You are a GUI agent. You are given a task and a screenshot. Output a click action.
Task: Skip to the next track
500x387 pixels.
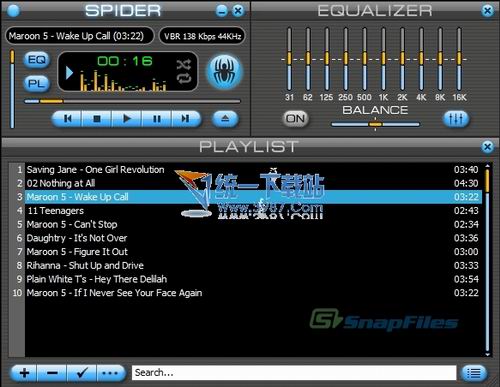(186, 119)
